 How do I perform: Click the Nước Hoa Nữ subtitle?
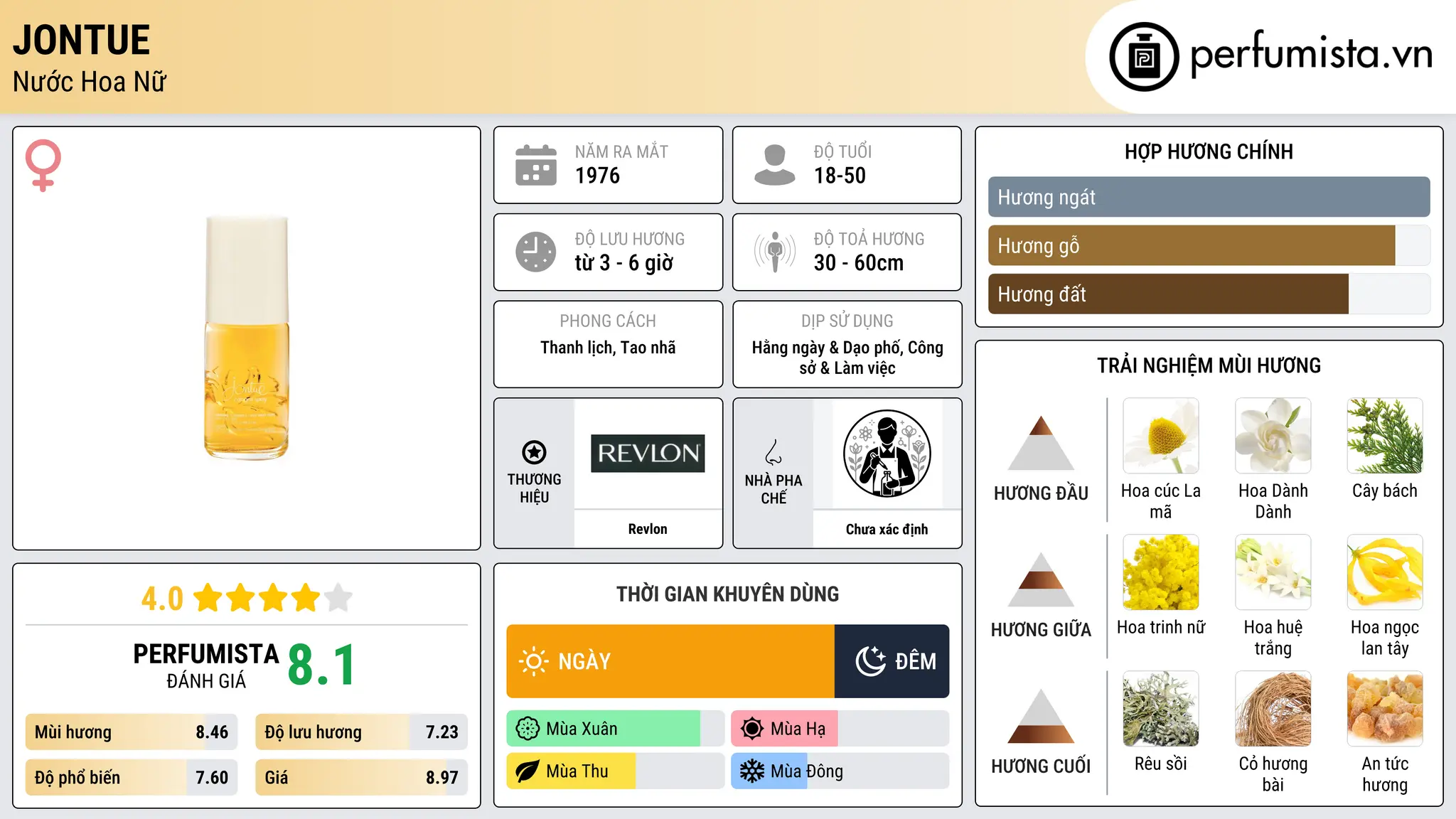point(90,82)
